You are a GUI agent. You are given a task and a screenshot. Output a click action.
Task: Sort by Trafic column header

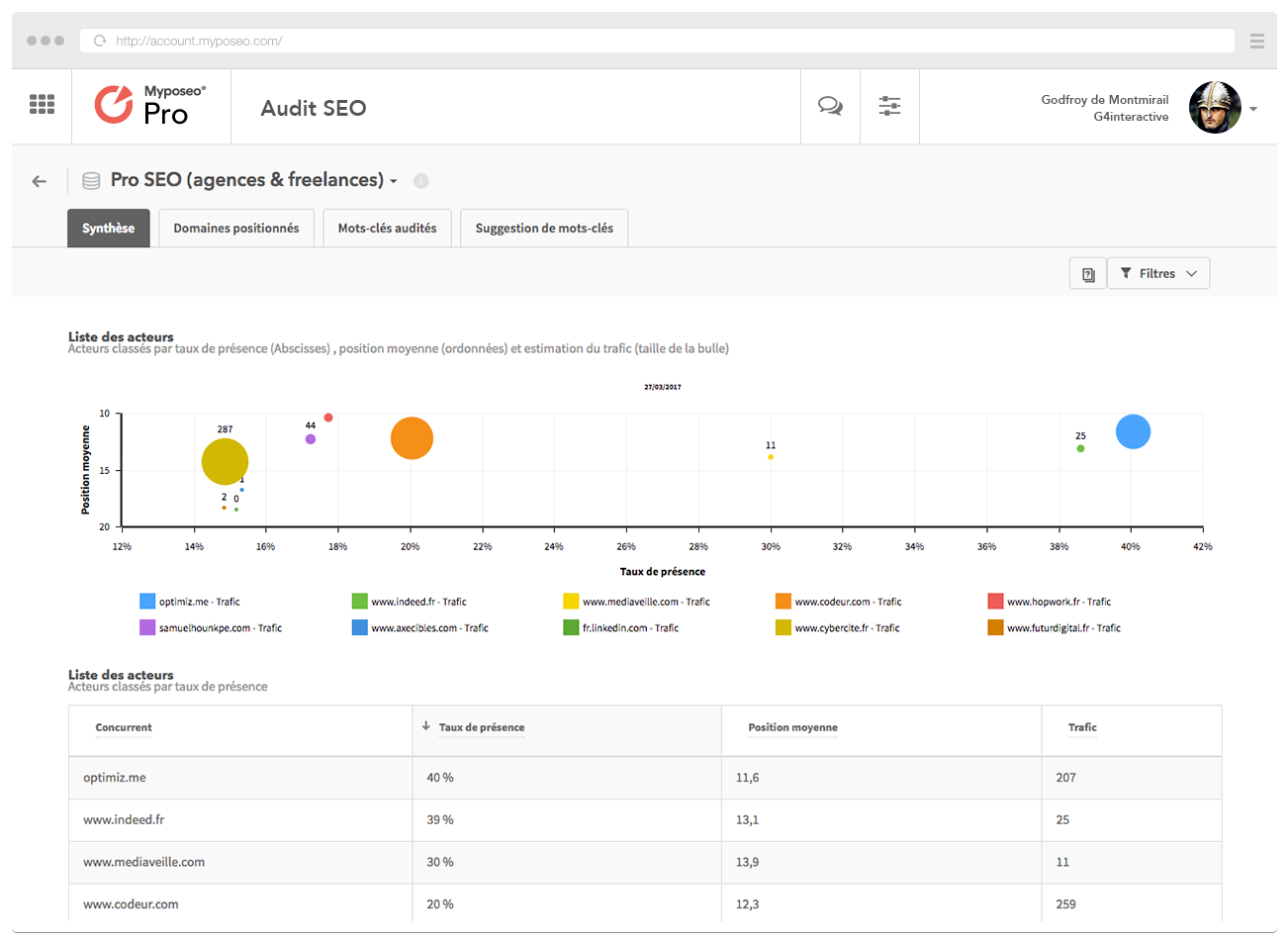1082,727
